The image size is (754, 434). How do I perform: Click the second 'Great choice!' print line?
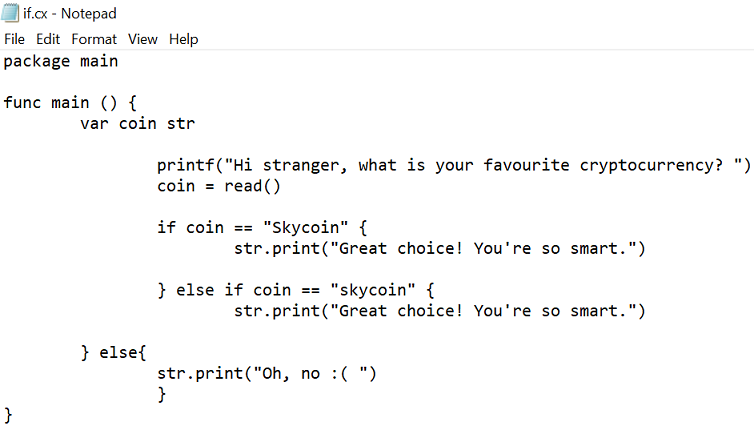click(x=440, y=311)
